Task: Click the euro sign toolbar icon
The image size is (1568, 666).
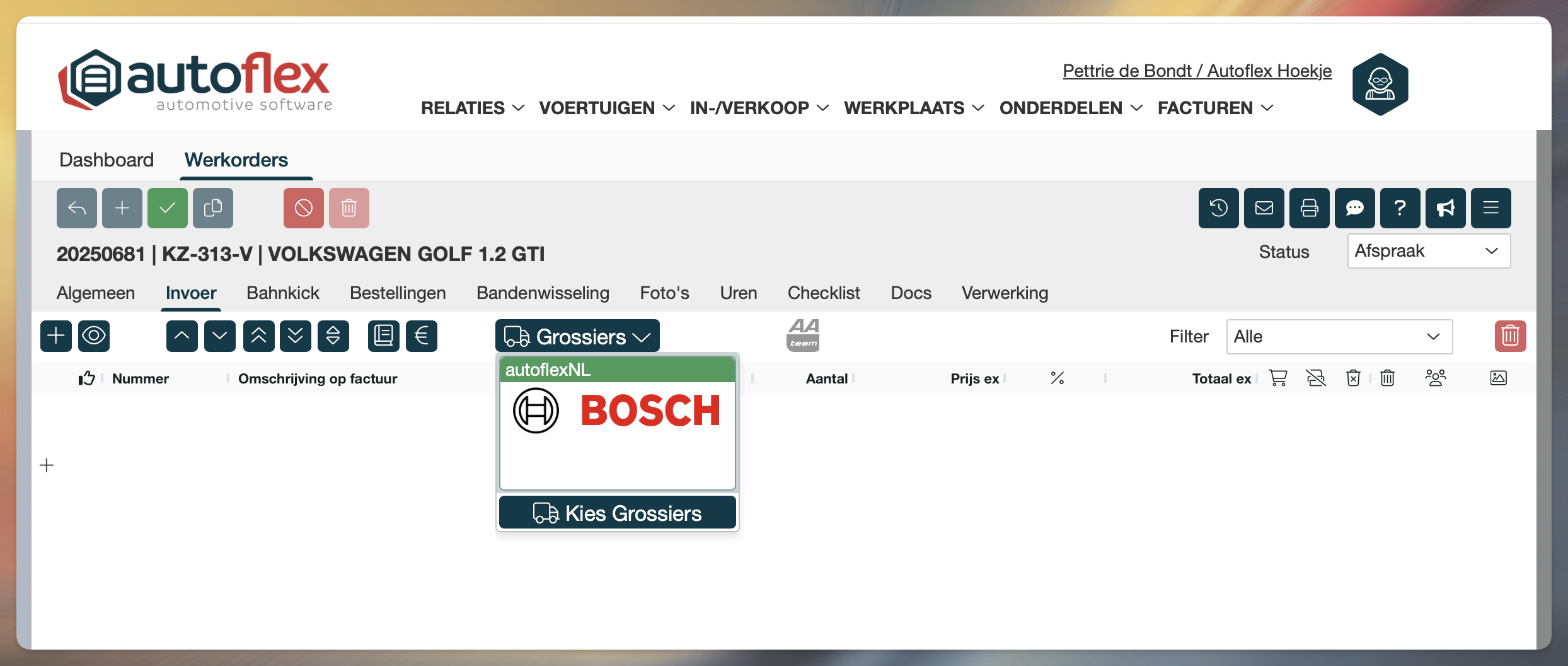Action: coord(421,336)
